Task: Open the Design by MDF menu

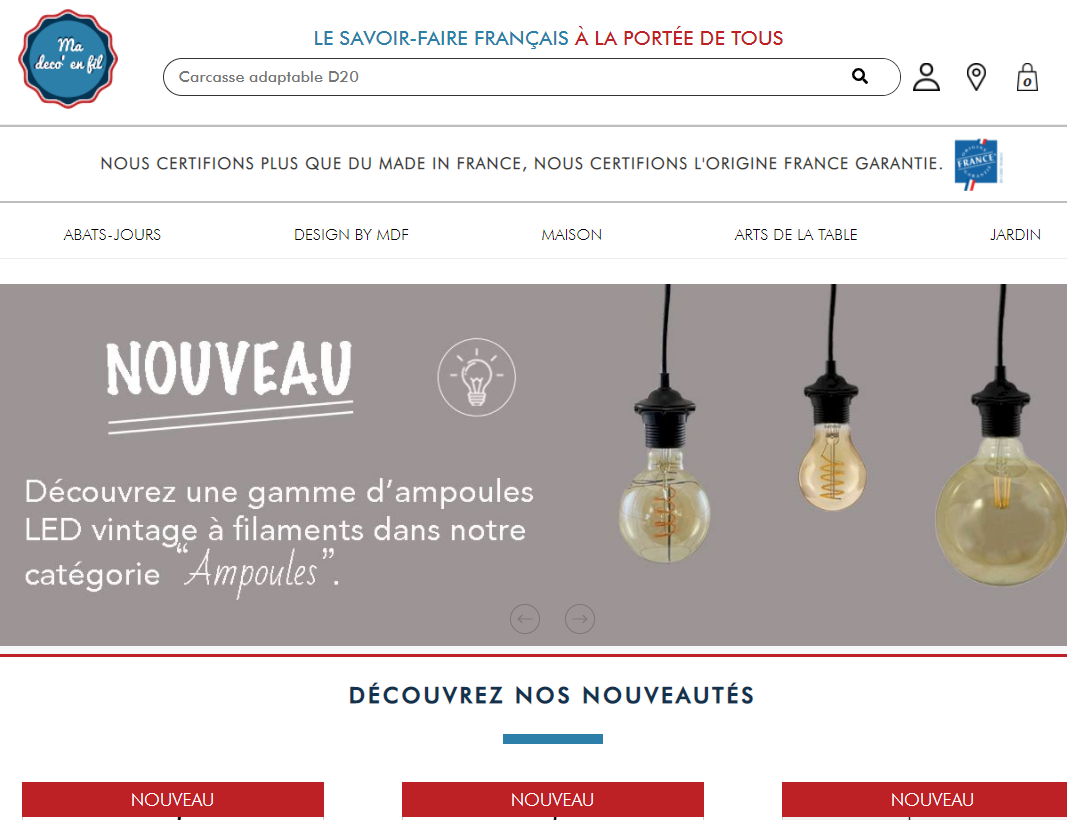Action: click(351, 235)
